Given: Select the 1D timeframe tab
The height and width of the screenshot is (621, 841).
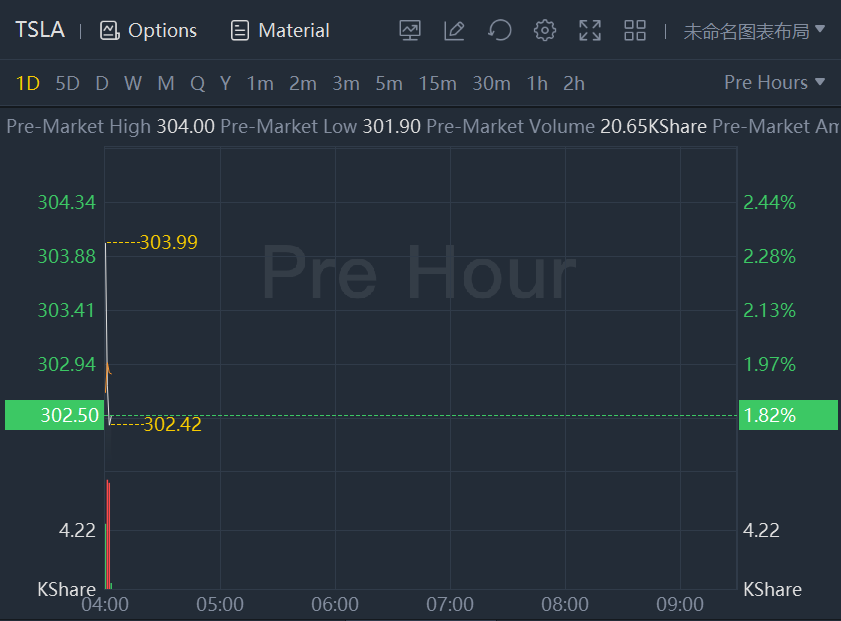Looking at the screenshot, I should [28, 83].
